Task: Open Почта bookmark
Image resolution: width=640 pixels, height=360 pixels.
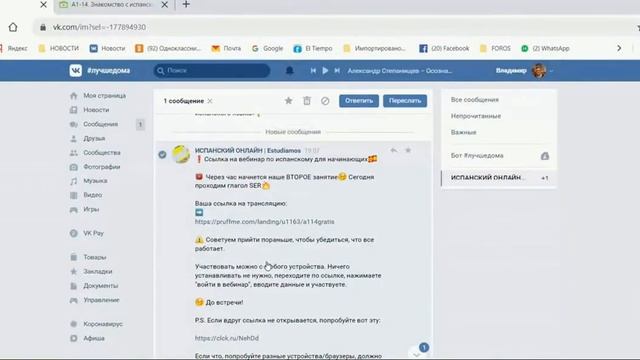Action: click(x=226, y=48)
